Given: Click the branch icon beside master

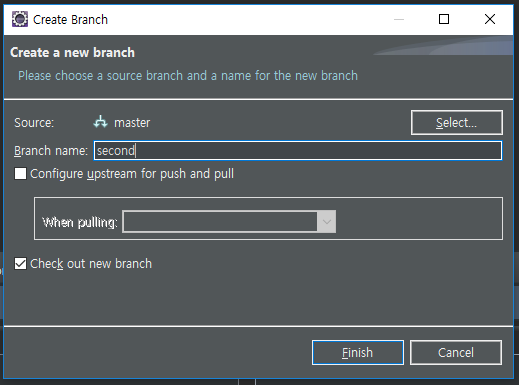Looking at the screenshot, I should [100, 122].
